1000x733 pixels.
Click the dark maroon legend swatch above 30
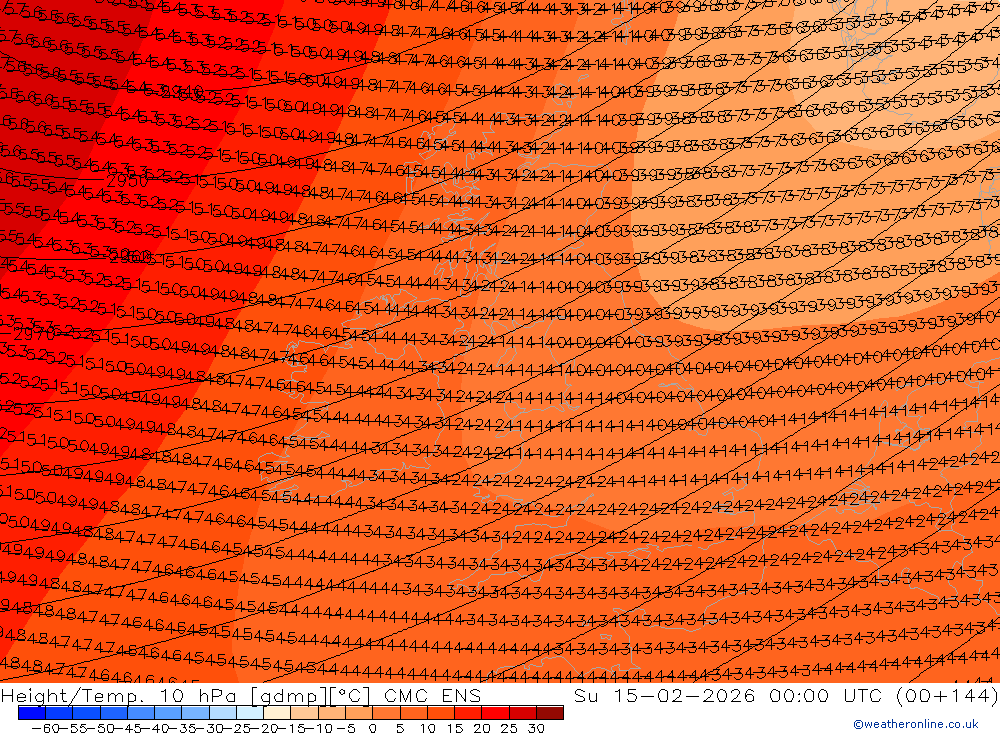click(550, 713)
